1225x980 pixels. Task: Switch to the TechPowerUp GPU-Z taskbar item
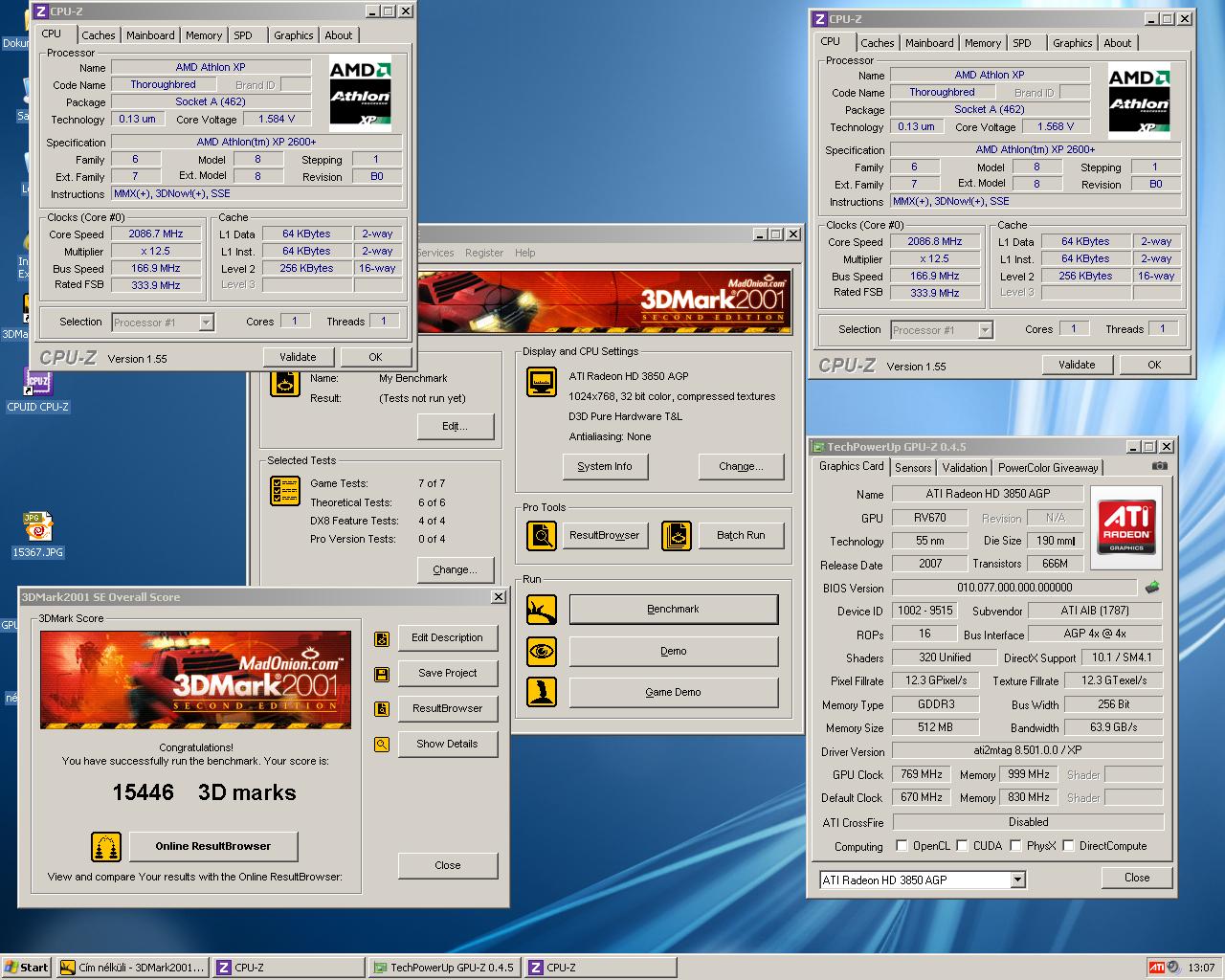tap(444, 968)
